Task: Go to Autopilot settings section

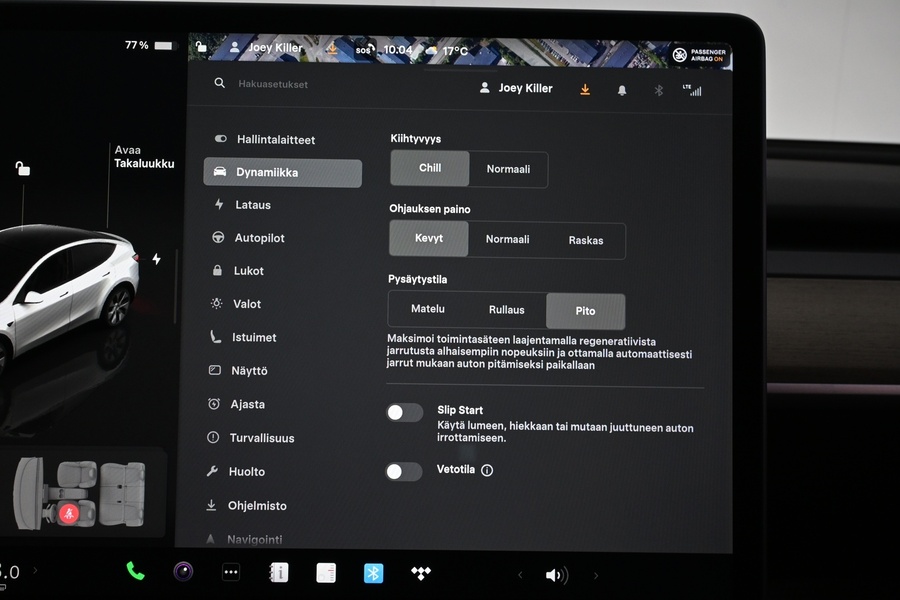Action: [259, 238]
